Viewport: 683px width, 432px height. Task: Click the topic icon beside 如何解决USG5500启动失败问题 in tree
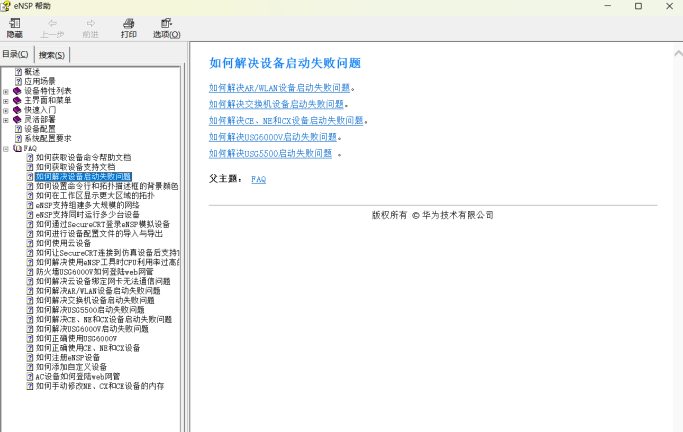[30, 310]
